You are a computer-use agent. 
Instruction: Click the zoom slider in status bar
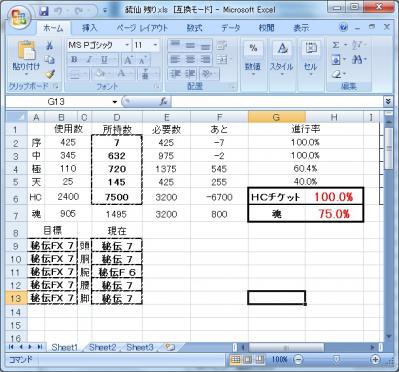coord(337,359)
